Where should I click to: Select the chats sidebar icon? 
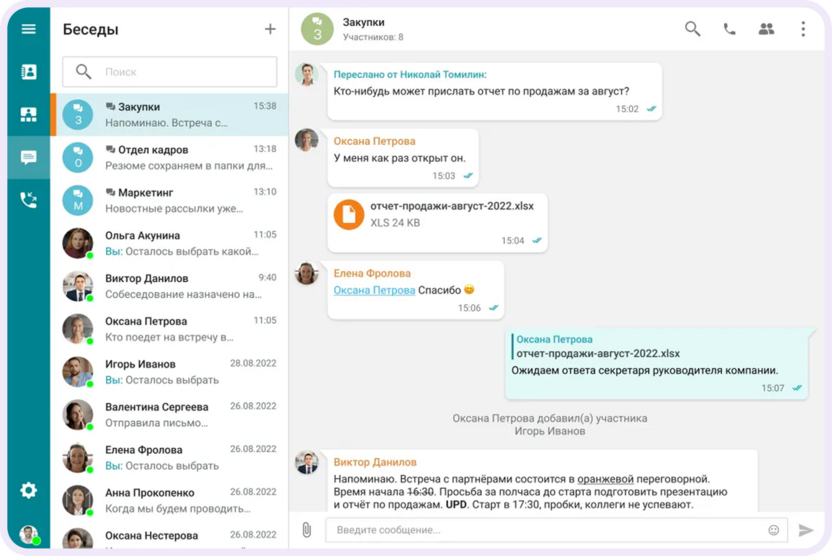tap(29, 157)
